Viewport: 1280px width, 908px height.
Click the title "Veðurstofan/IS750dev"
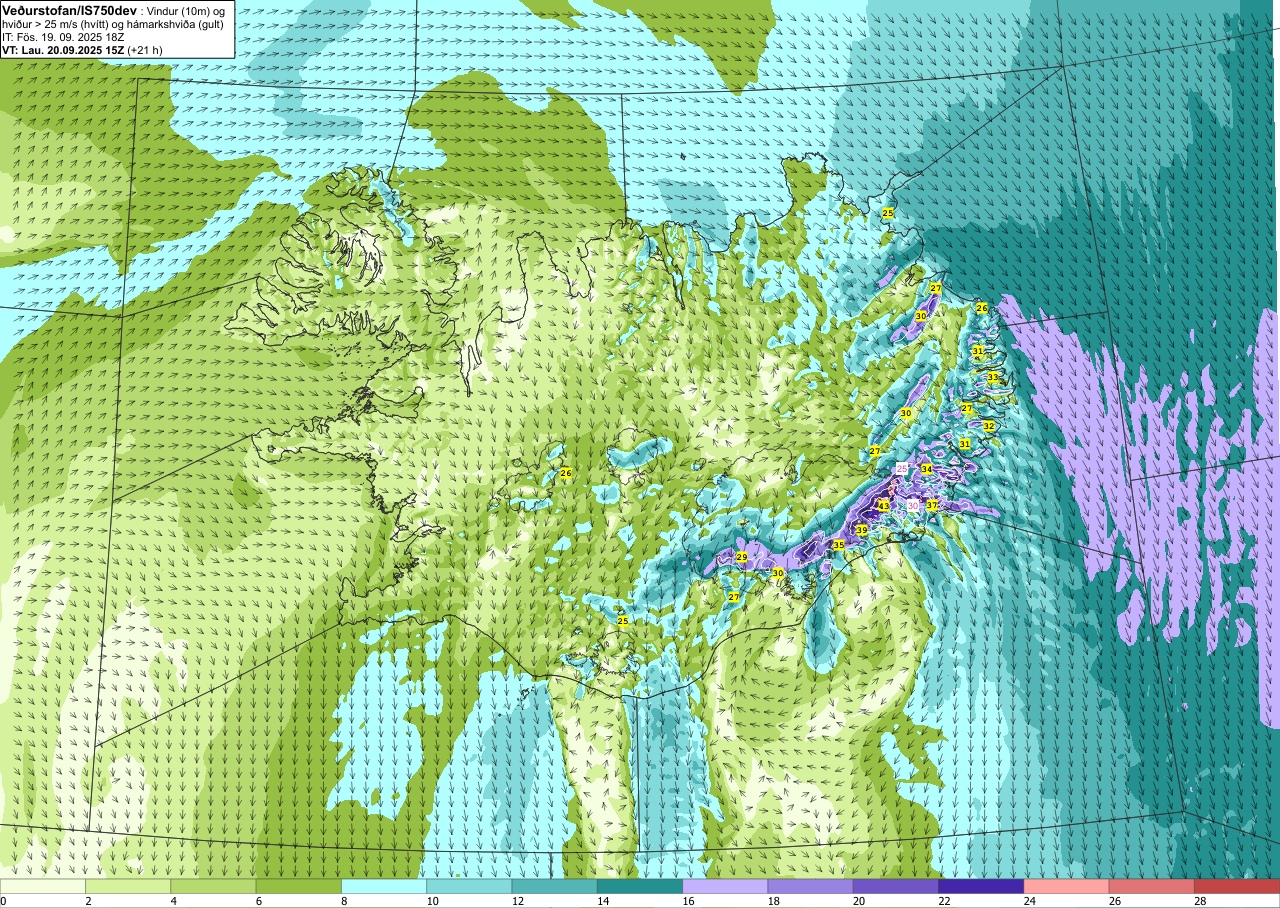point(69,11)
